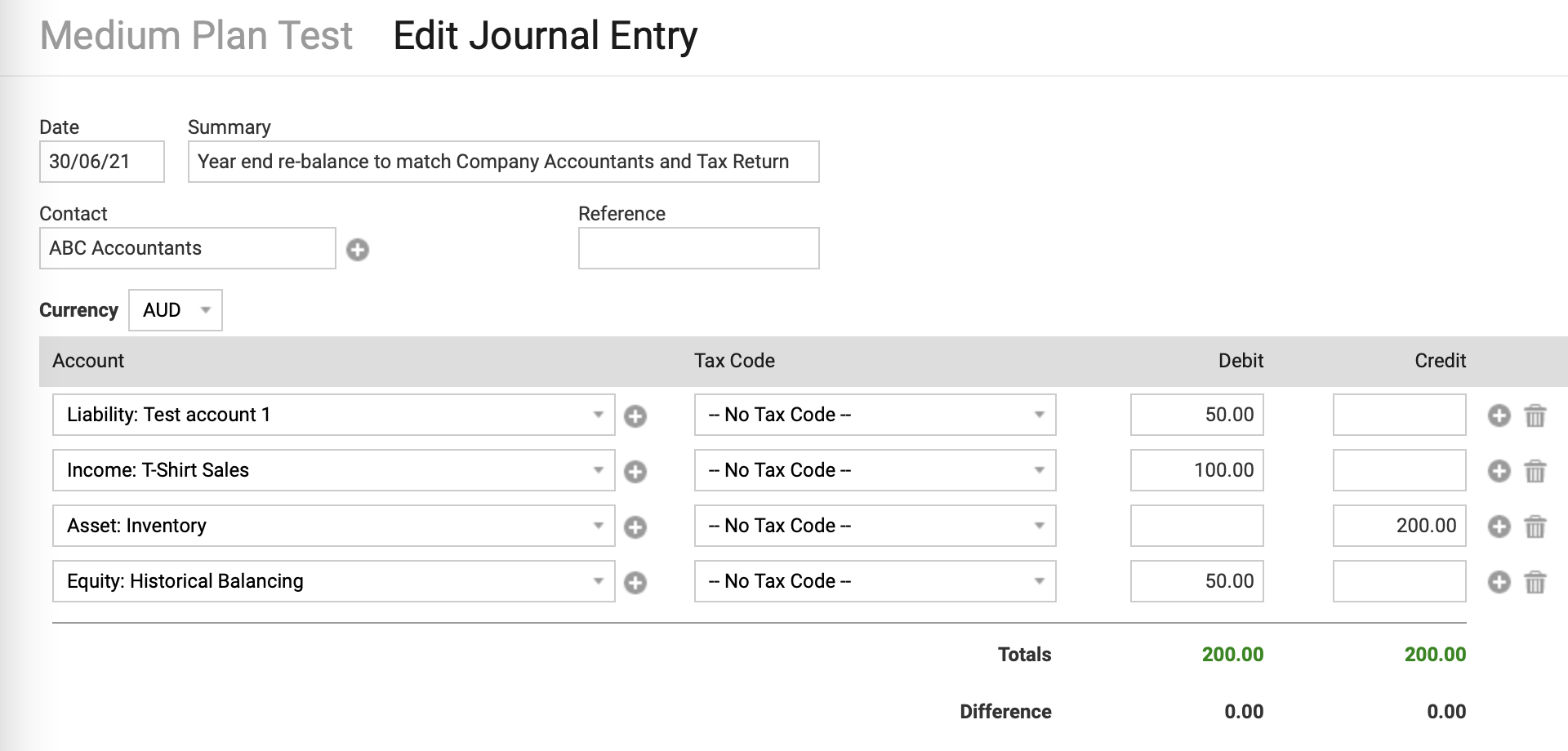Delete the Income: T-Shirt Sales row
Screen dimensions: 1568x751
click(1535, 471)
